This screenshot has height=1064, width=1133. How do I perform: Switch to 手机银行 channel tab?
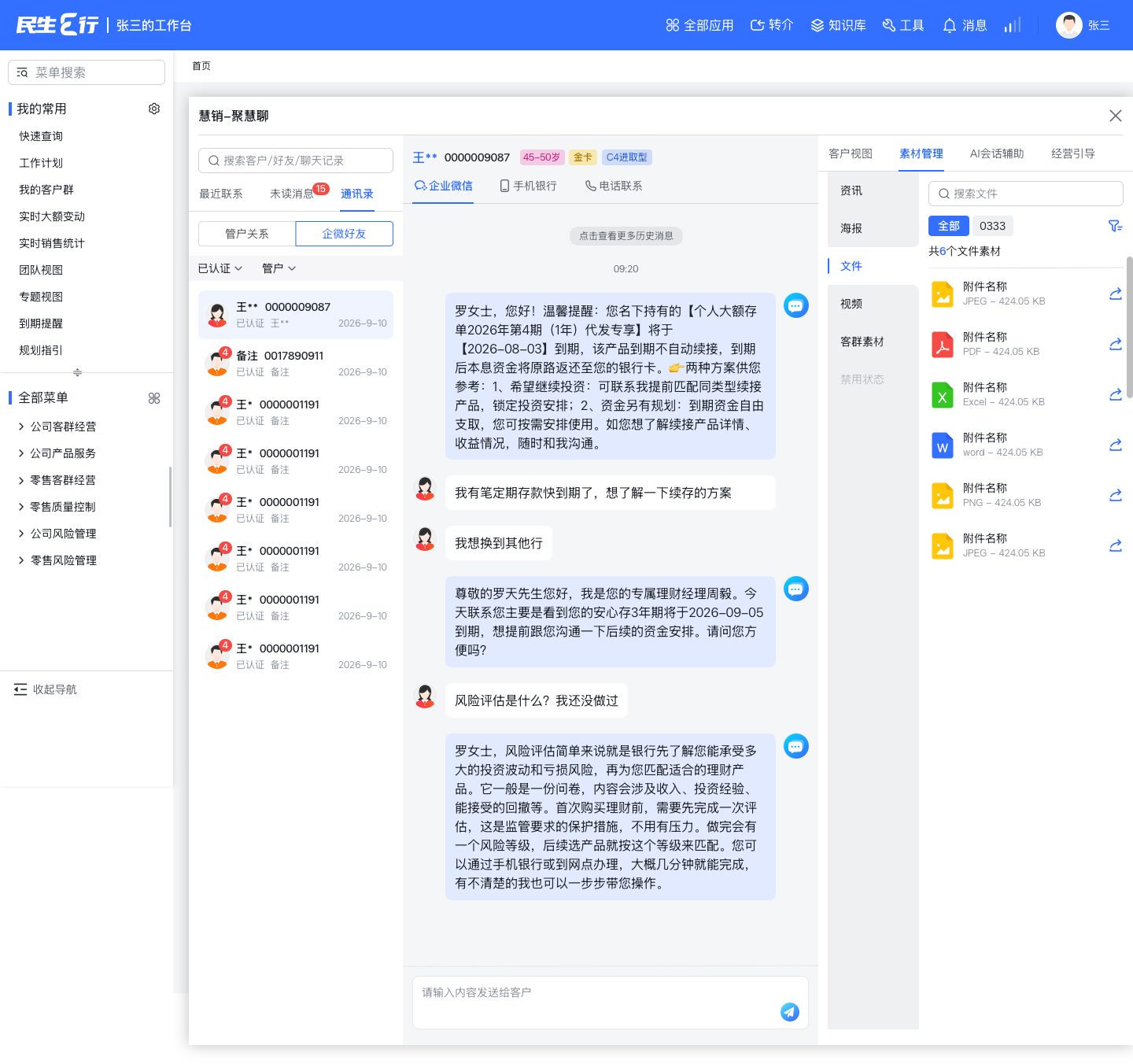pos(529,186)
